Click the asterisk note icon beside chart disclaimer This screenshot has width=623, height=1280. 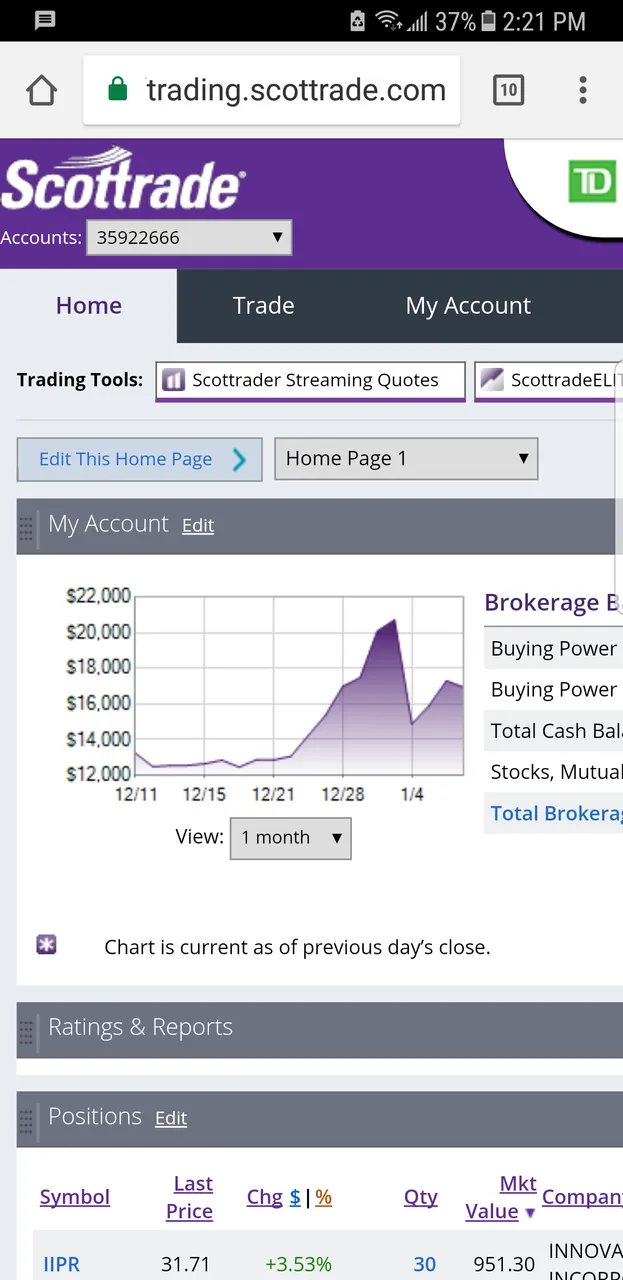coord(46,944)
